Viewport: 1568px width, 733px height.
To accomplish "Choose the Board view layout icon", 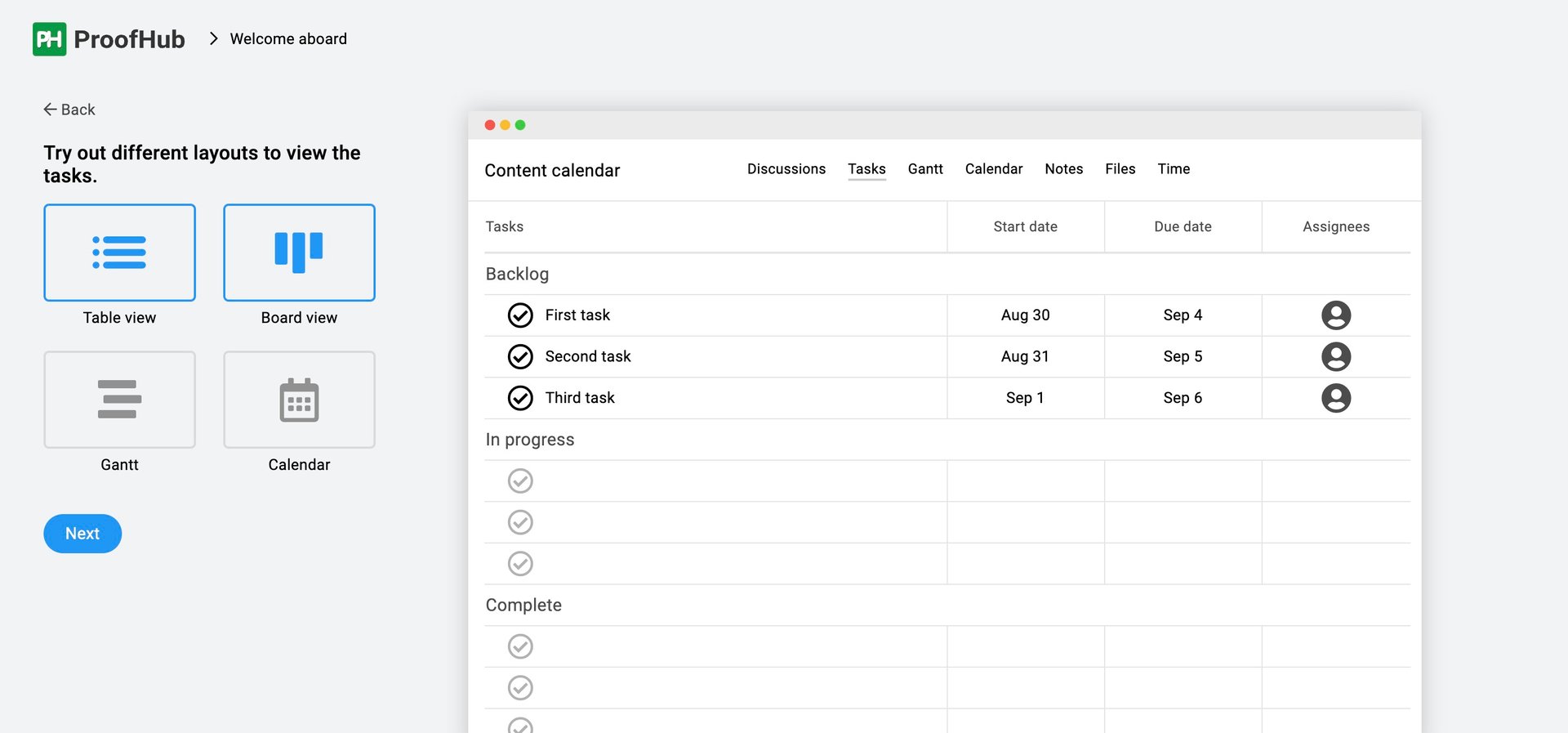I will coord(299,253).
